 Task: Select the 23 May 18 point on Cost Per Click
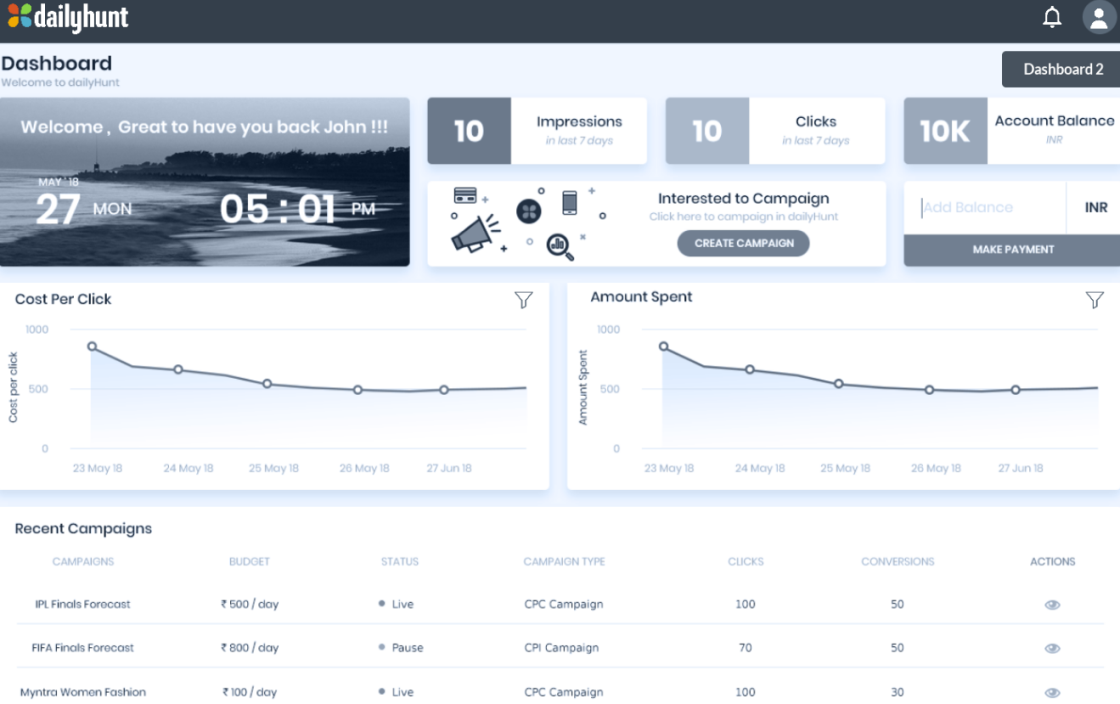(x=92, y=346)
